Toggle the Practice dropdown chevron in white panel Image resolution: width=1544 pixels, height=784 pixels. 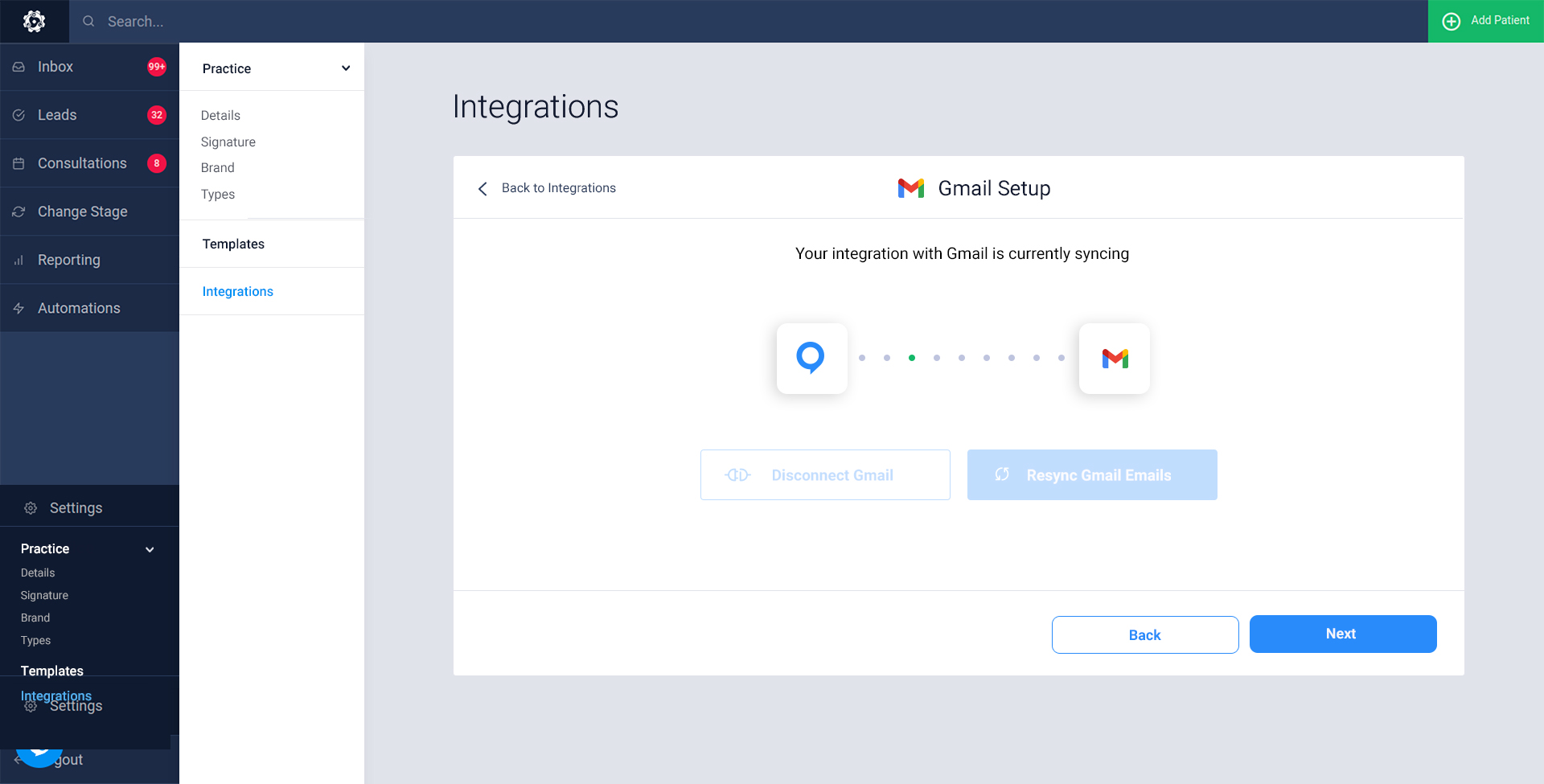point(346,68)
